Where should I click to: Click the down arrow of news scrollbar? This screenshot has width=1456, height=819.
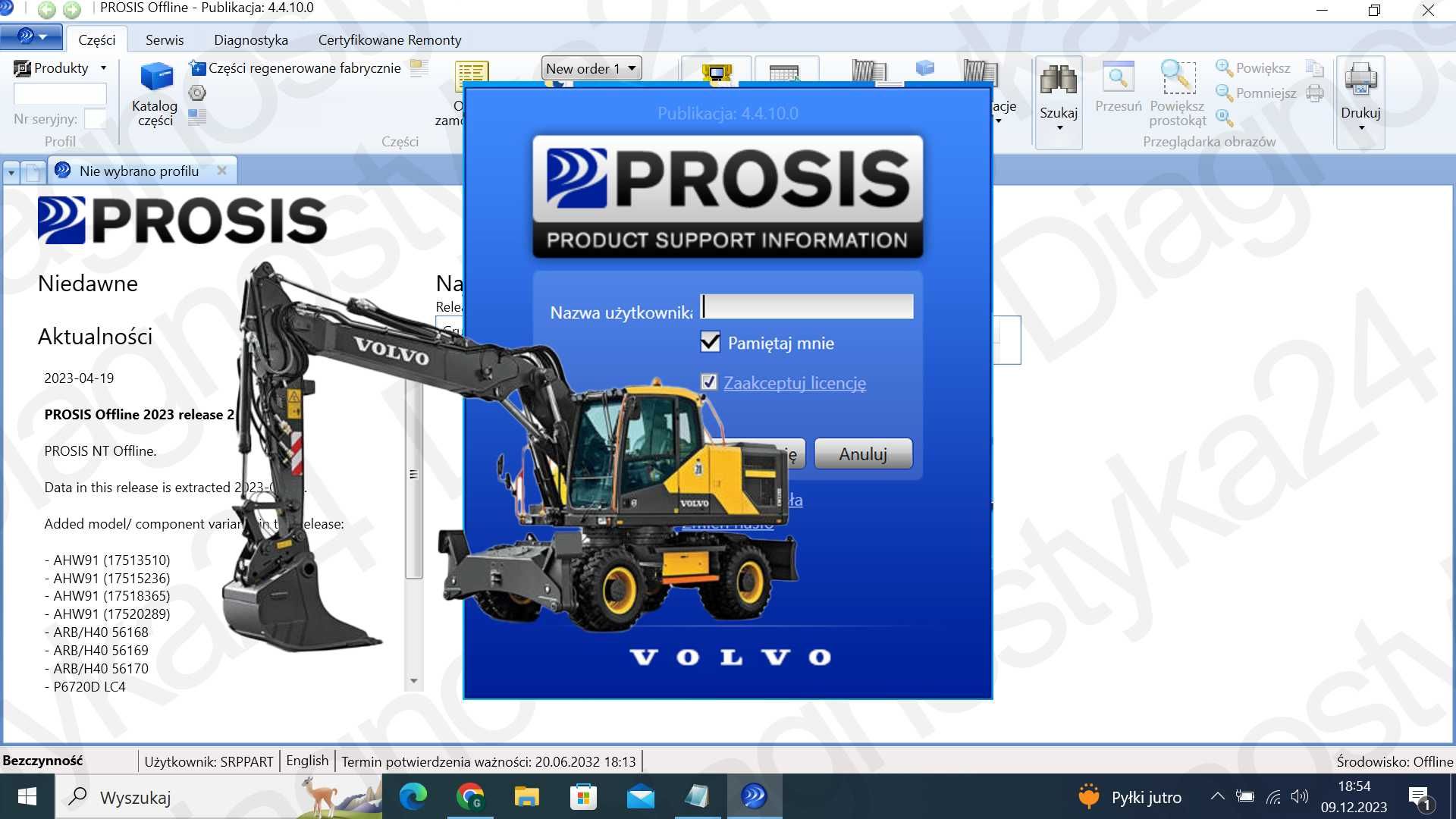click(x=413, y=681)
